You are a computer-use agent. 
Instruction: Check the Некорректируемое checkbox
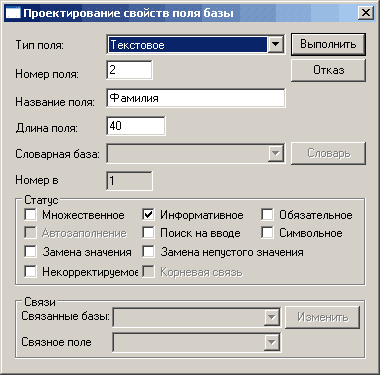[x=30, y=272]
